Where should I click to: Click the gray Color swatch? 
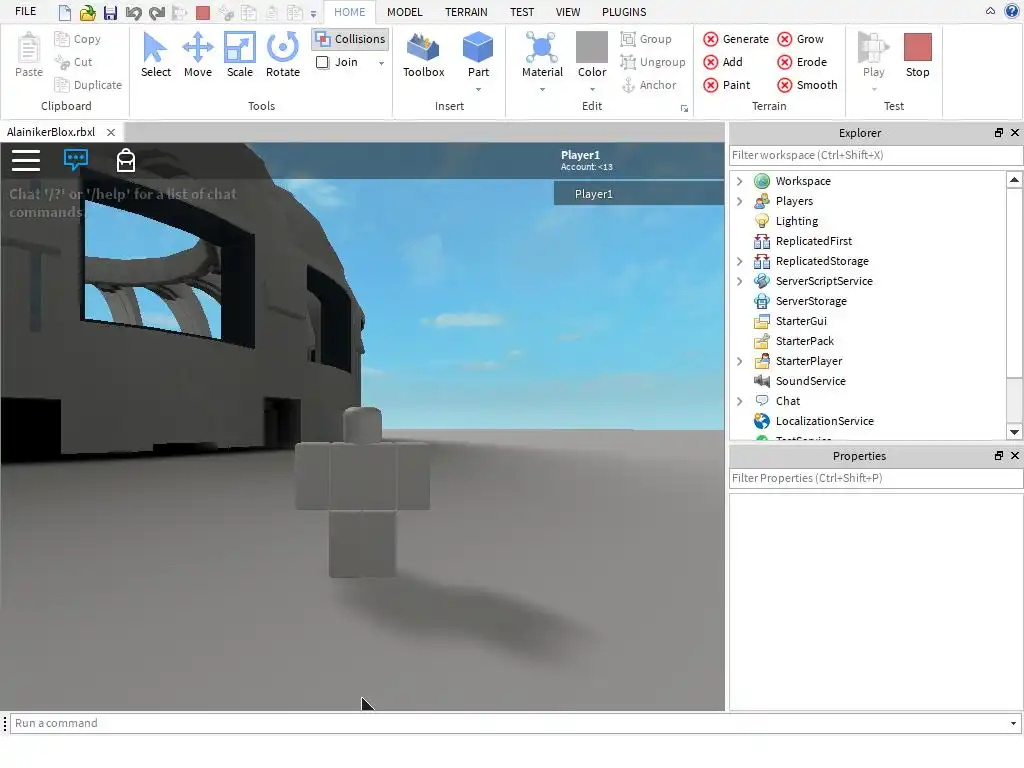pos(592,47)
